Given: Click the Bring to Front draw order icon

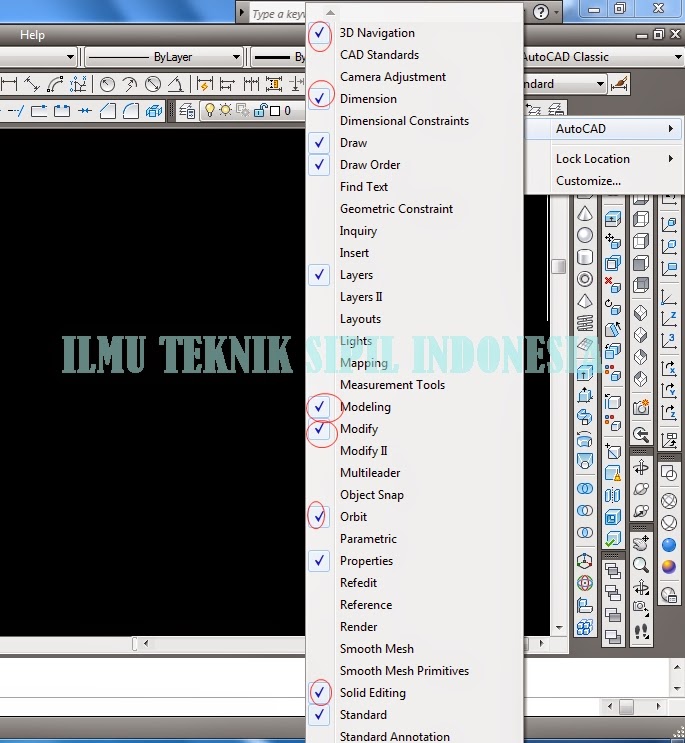Looking at the screenshot, I should [613, 571].
